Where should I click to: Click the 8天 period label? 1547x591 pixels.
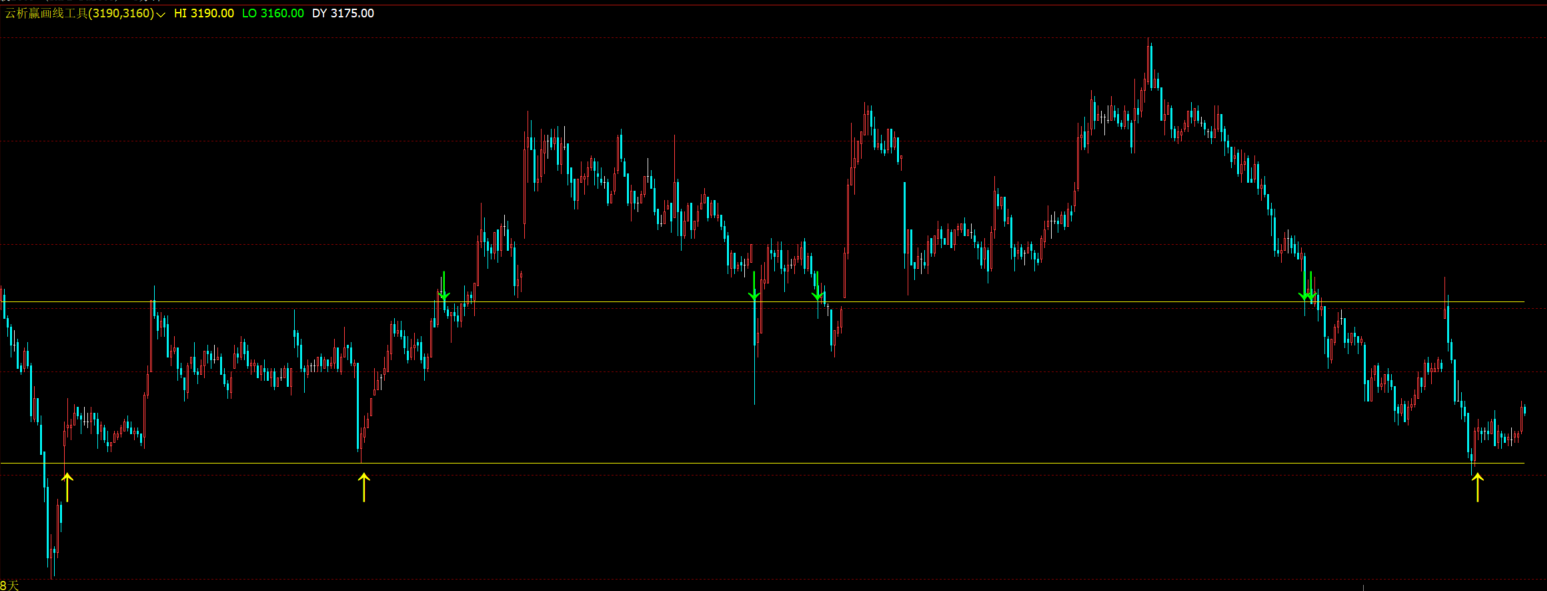[x=10, y=584]
